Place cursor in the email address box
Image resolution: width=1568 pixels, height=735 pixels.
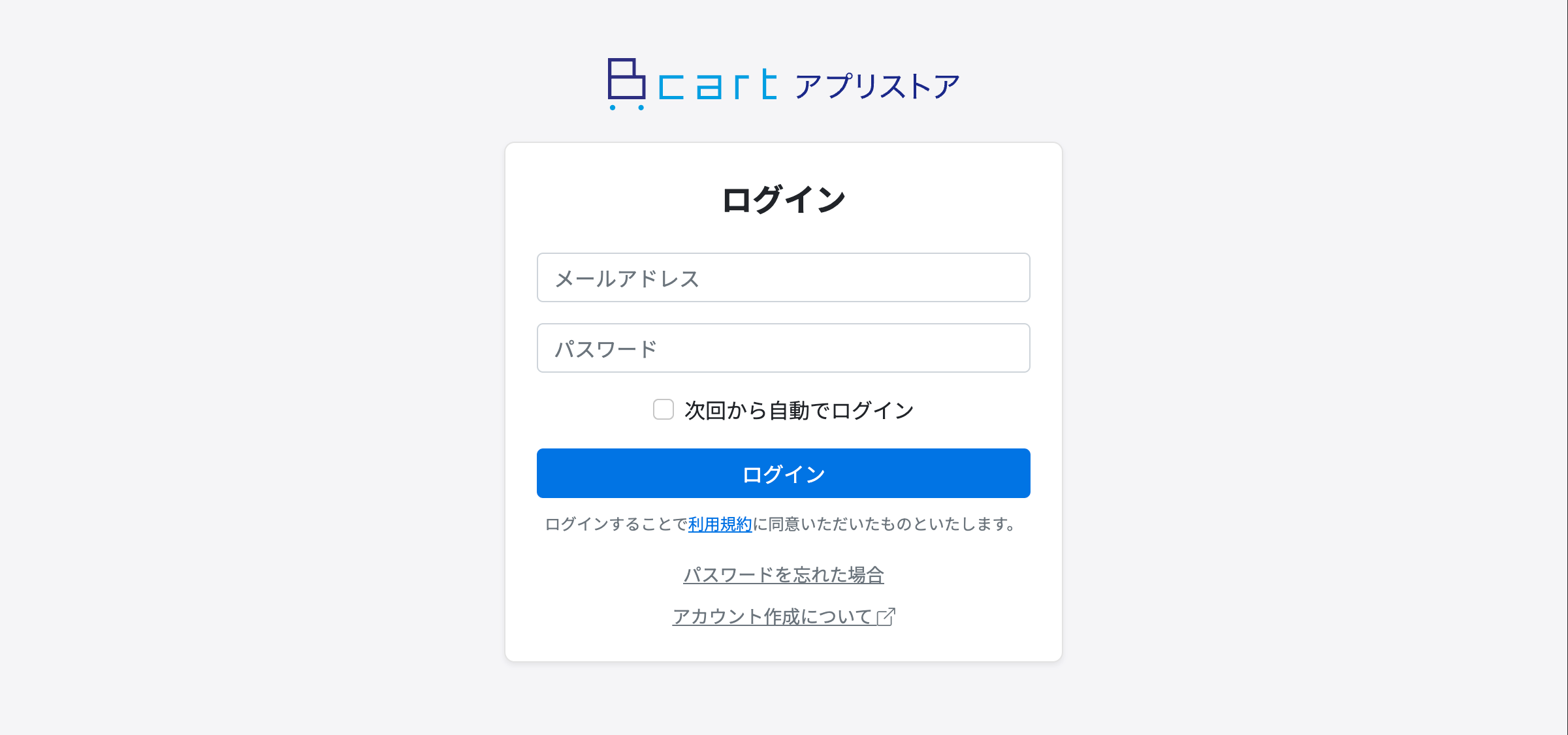tap(783, 277)
